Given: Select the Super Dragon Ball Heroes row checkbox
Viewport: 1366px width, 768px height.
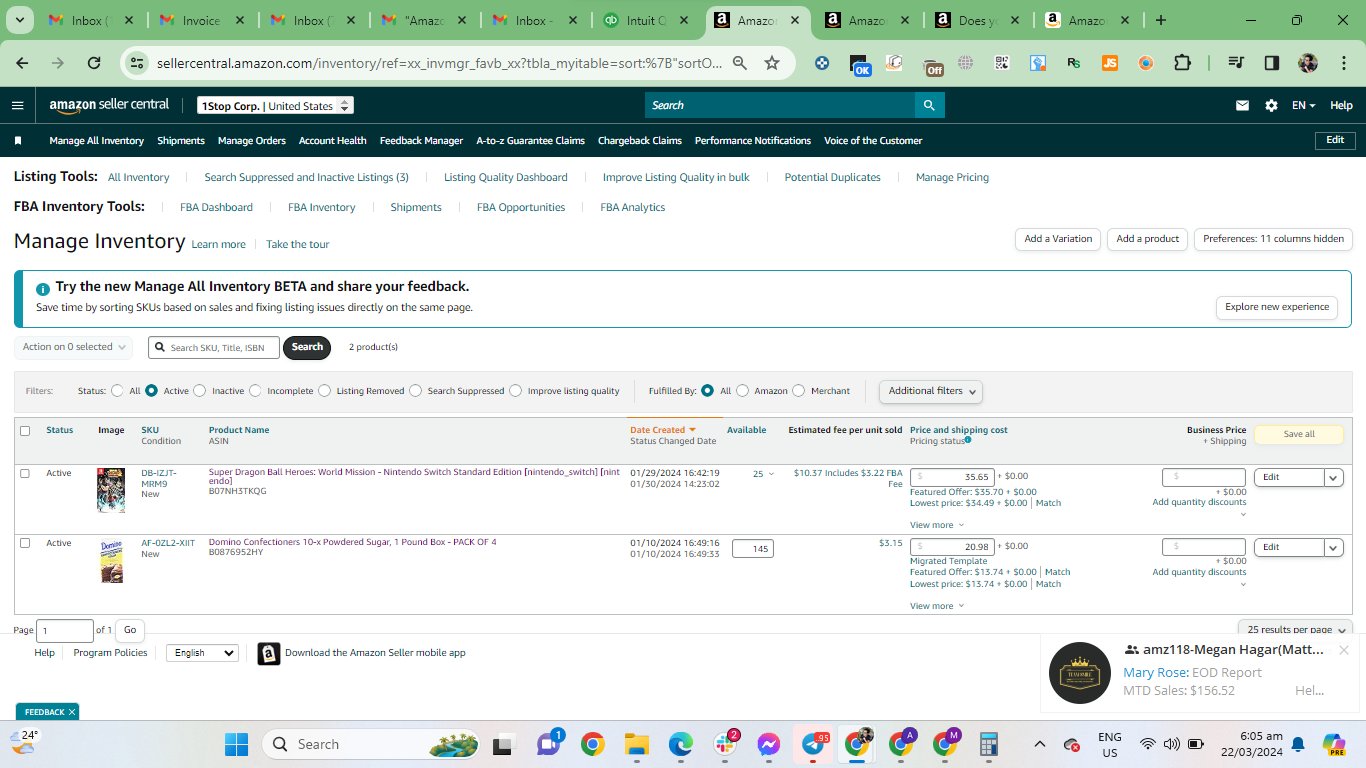Looking at the screenshot, I should pos(25,474).
